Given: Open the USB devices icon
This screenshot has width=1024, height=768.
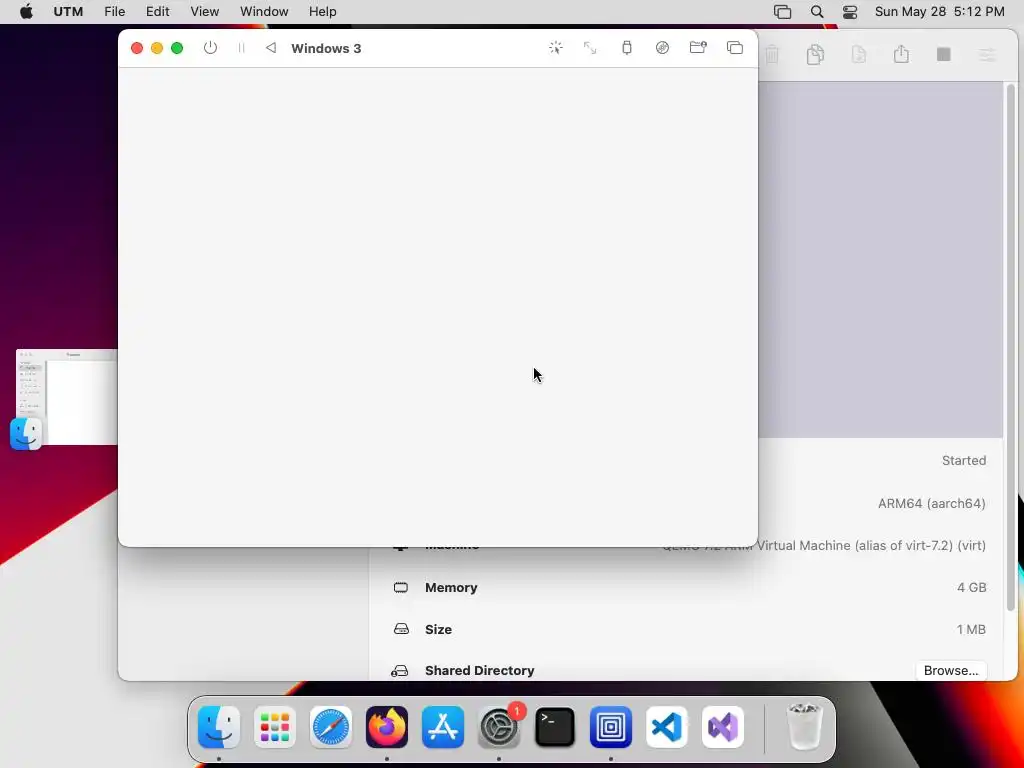Looking at the screenshot, I should click(x=627, y=48).
